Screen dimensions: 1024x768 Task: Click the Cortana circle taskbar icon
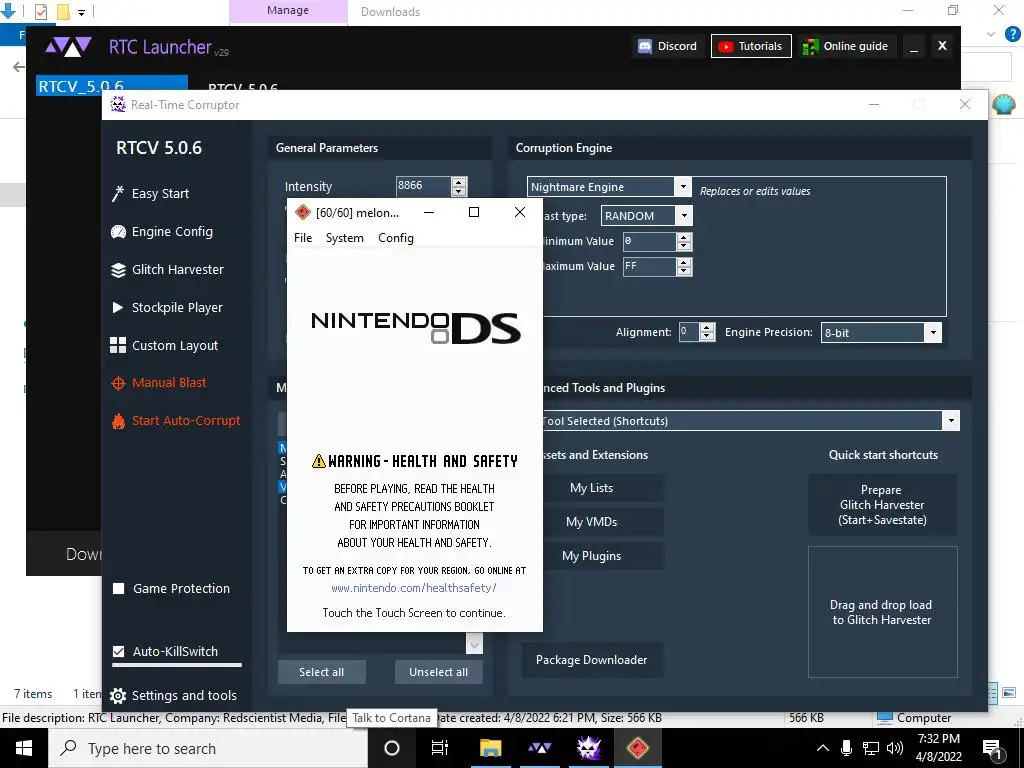click(392, 748)
